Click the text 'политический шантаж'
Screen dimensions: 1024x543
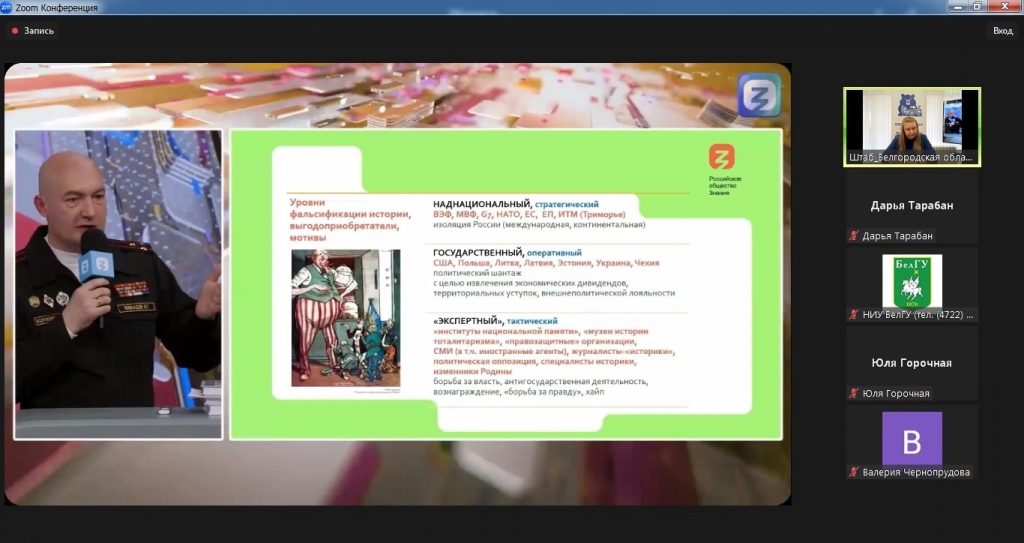click(x=477, y=273)
